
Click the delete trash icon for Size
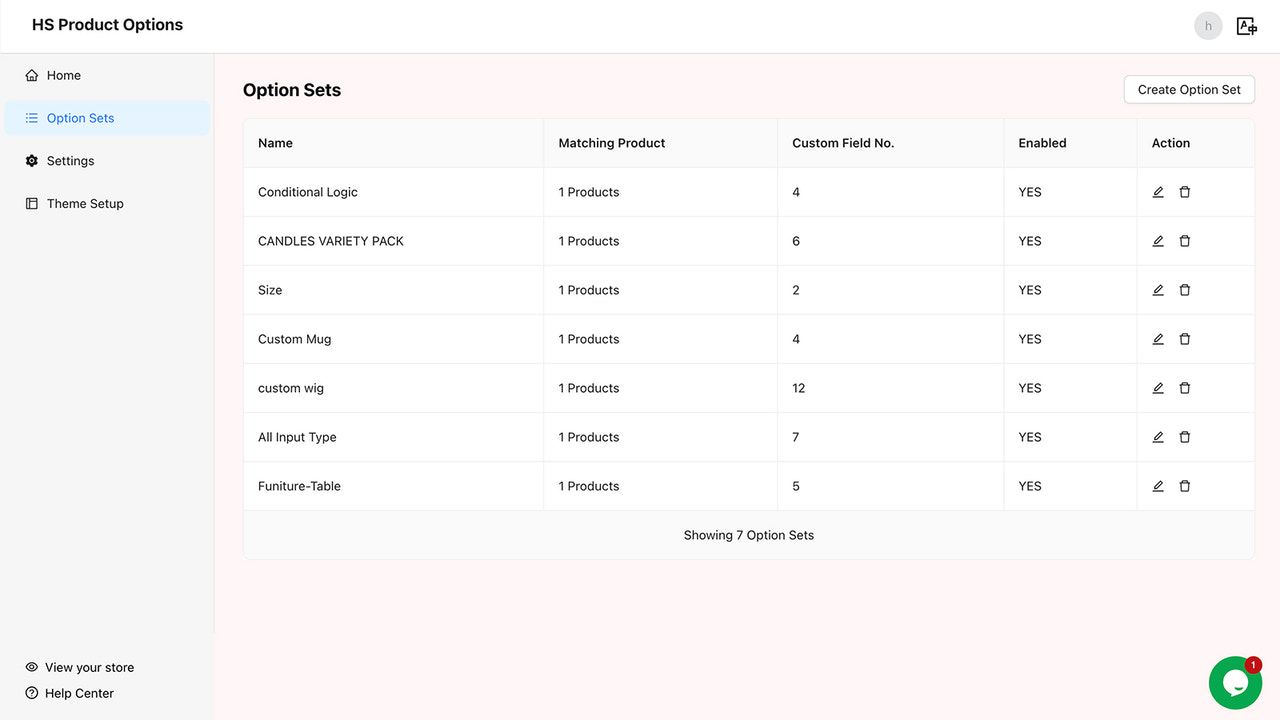pos(1185,290)
